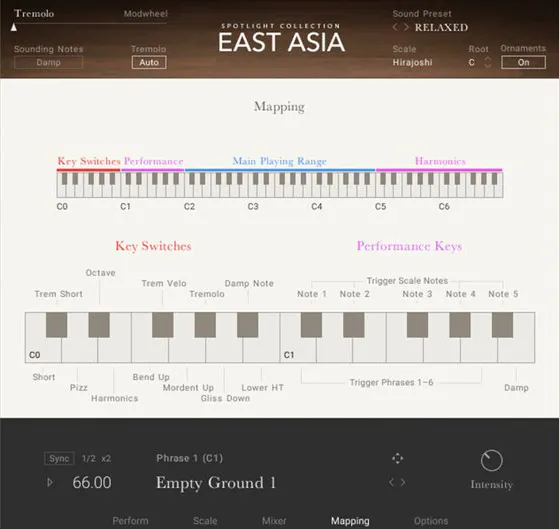The width and height of the screenshot is (559, 529).
Task: Click the Bend Up label
Action: click(151, 377)
